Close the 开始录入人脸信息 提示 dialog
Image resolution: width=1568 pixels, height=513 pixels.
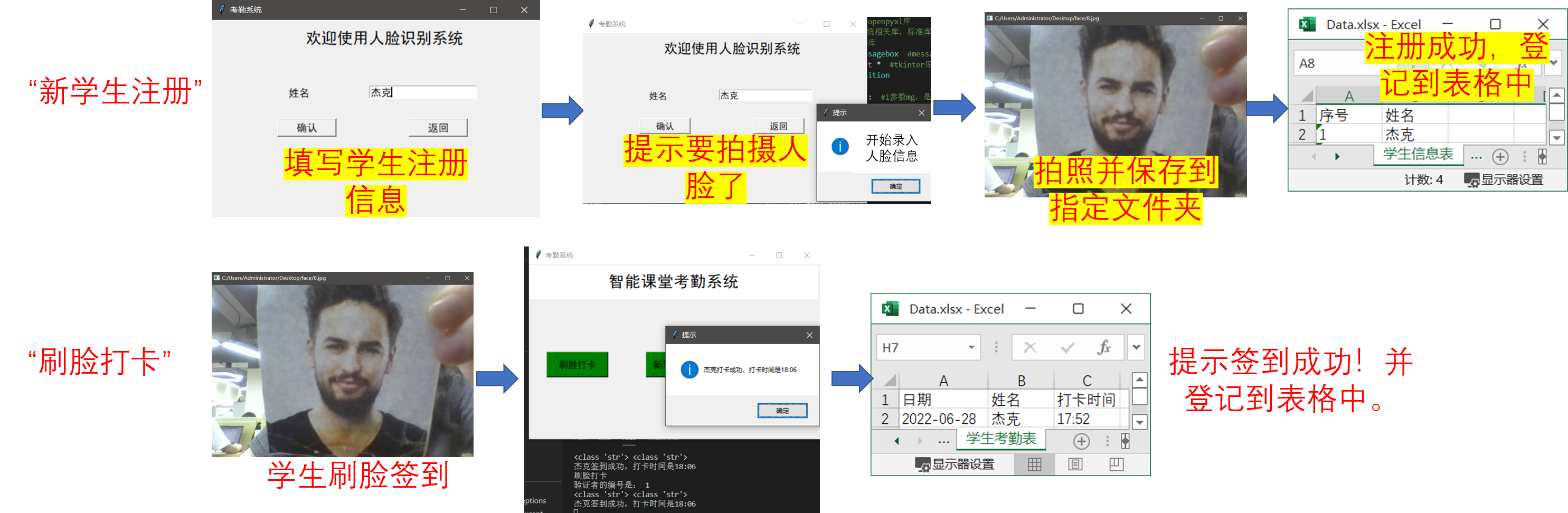coord(922,112)
